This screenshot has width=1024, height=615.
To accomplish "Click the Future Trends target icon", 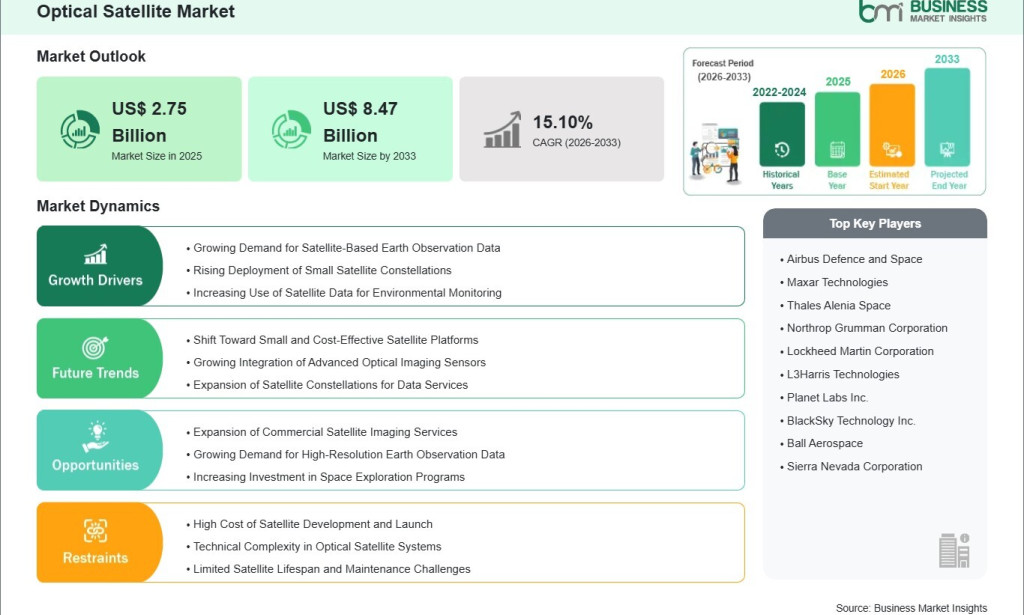I will [95, 347].
